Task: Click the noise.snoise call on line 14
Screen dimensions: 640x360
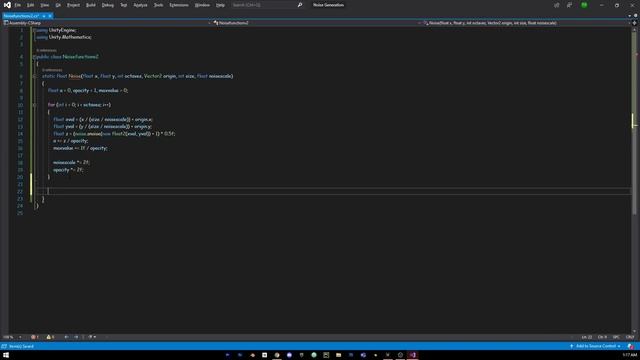Action: coord(88,134)
